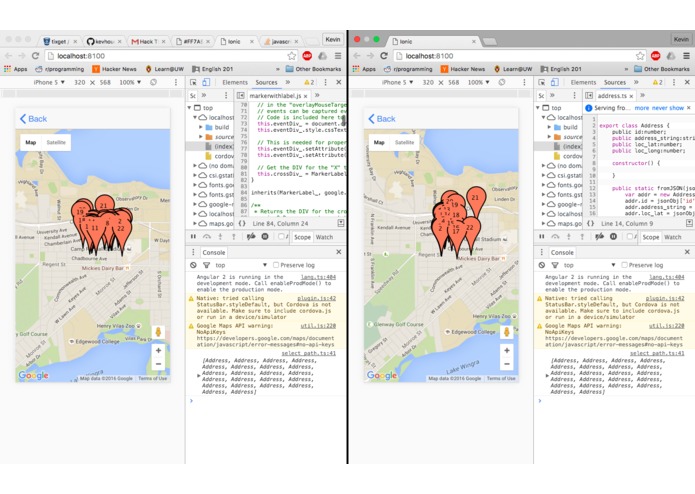Zoom out on the right map
This screenshot has width=695, height=494.
[x=507, y=364]
